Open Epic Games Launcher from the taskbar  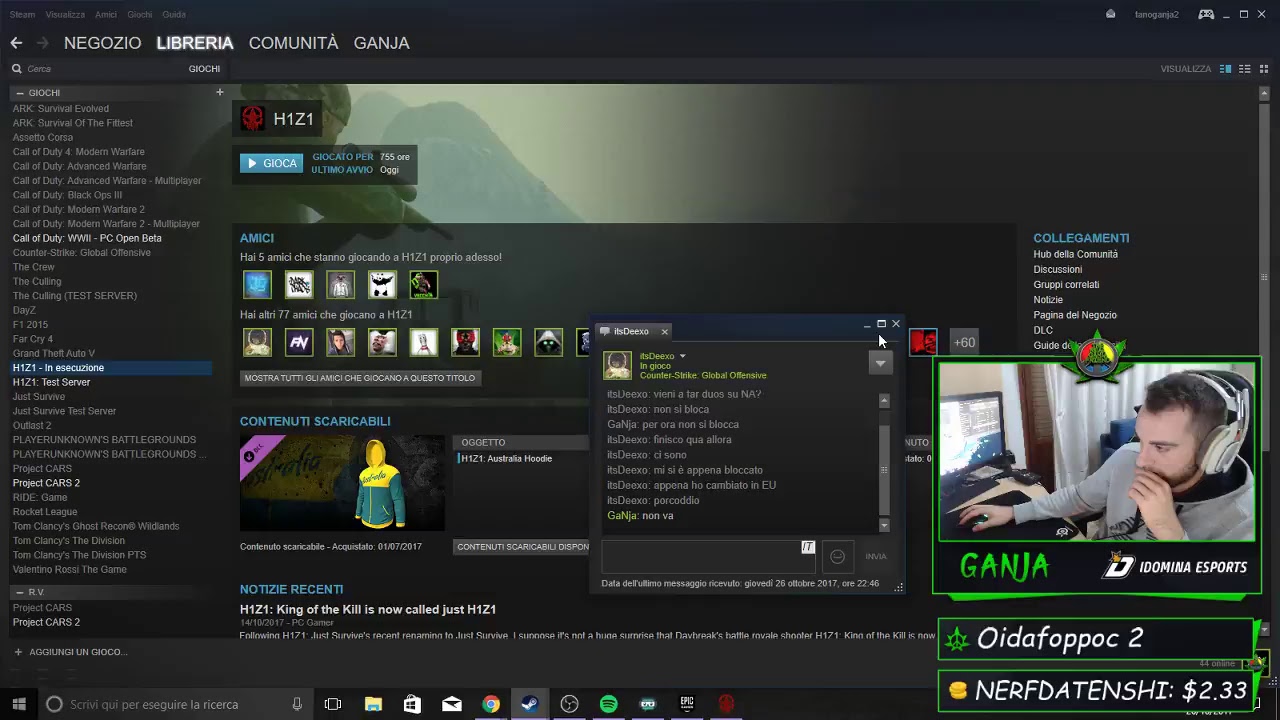[687, 704]
